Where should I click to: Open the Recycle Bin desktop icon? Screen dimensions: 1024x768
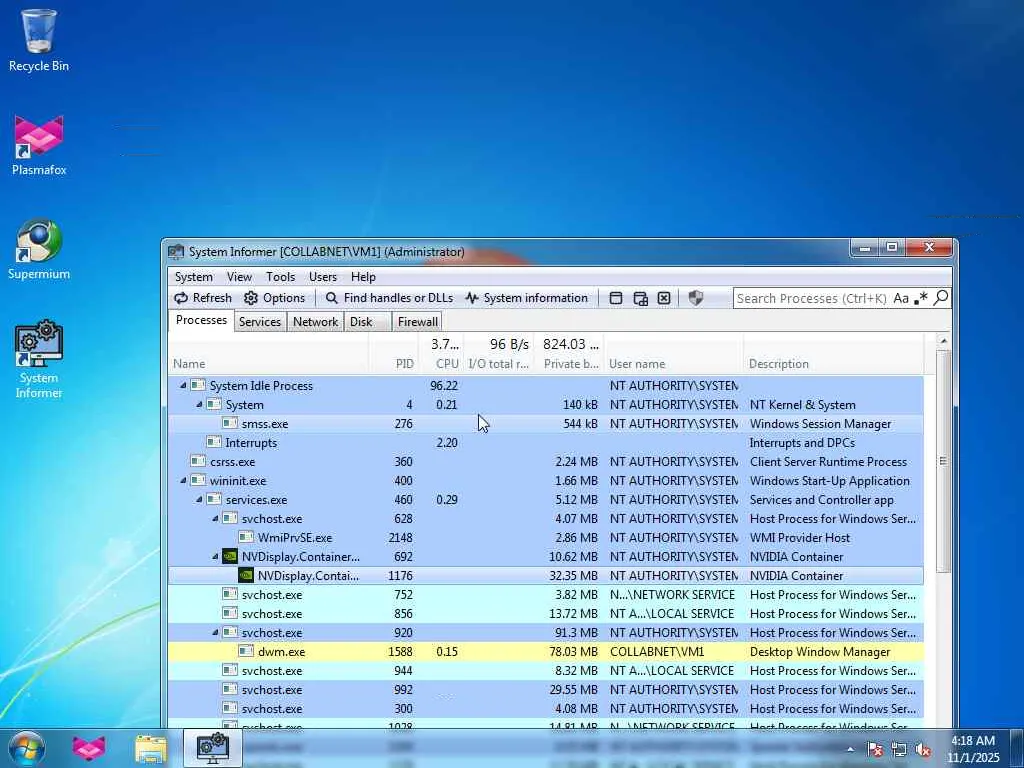tap(39, 40)
